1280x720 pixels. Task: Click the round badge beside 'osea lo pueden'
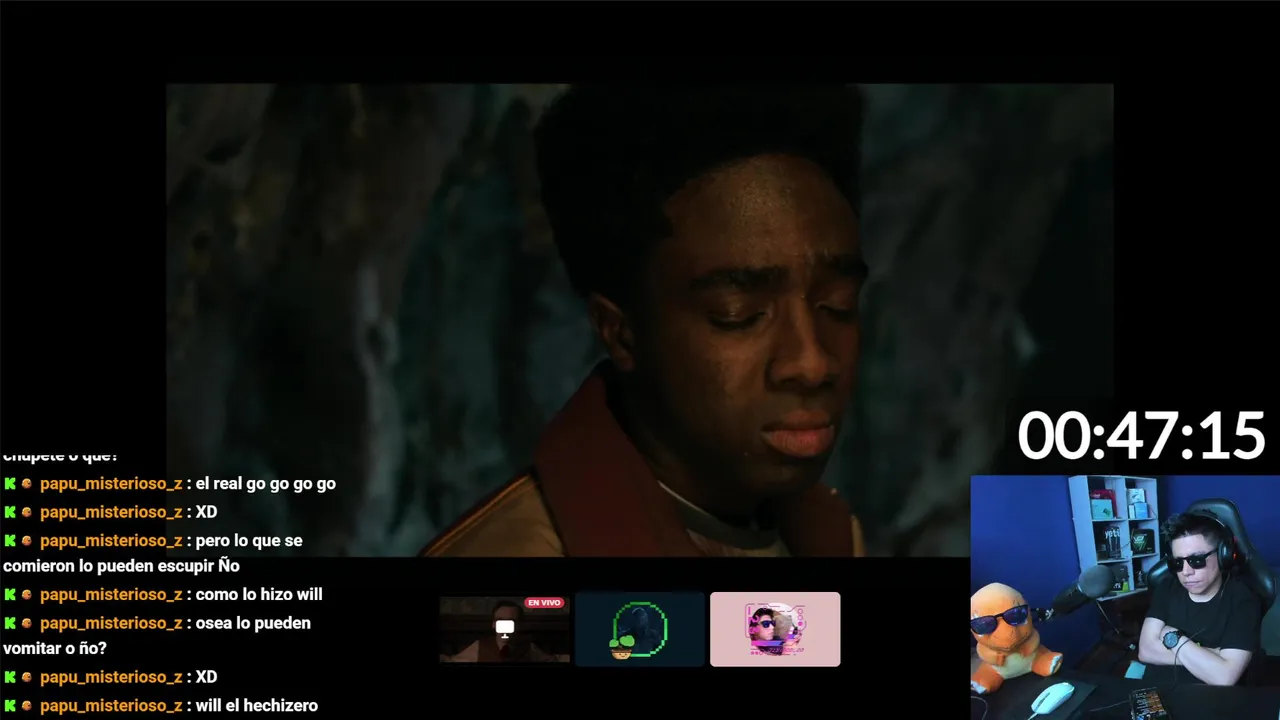click(27, 623)
